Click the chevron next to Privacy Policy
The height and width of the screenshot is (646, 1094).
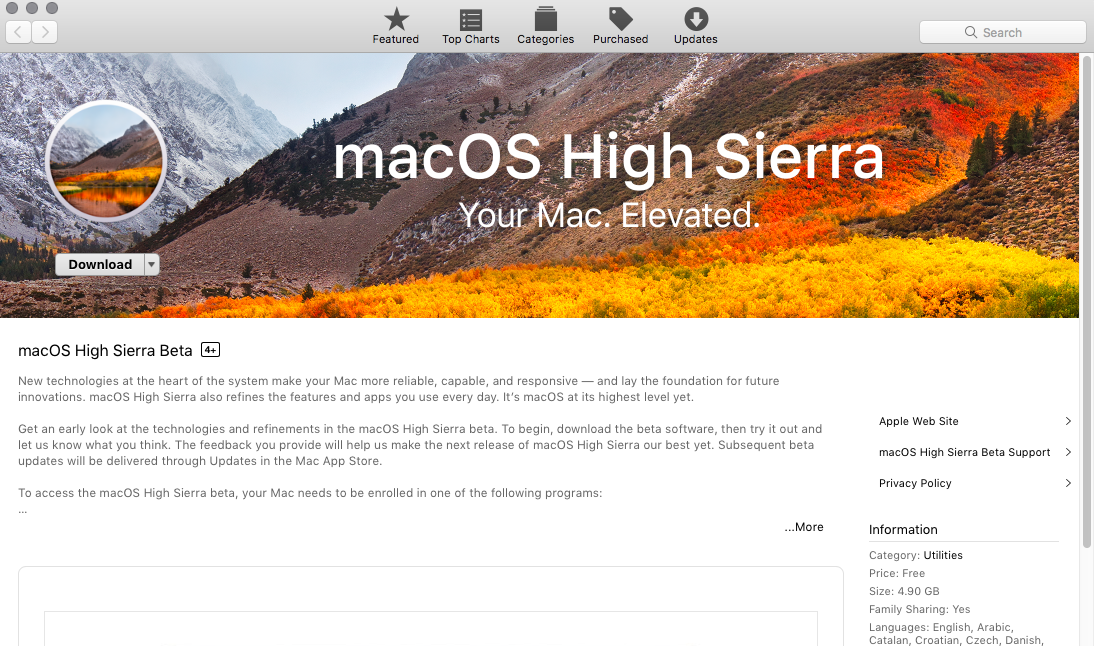[x=1068, y=483]
